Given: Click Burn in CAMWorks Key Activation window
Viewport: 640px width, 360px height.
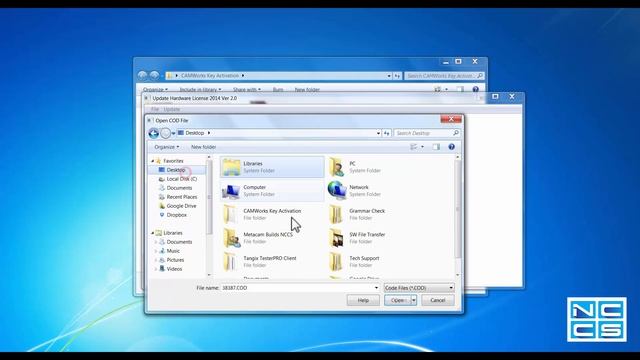Looking at the screenshot, I should pos(278,89).
